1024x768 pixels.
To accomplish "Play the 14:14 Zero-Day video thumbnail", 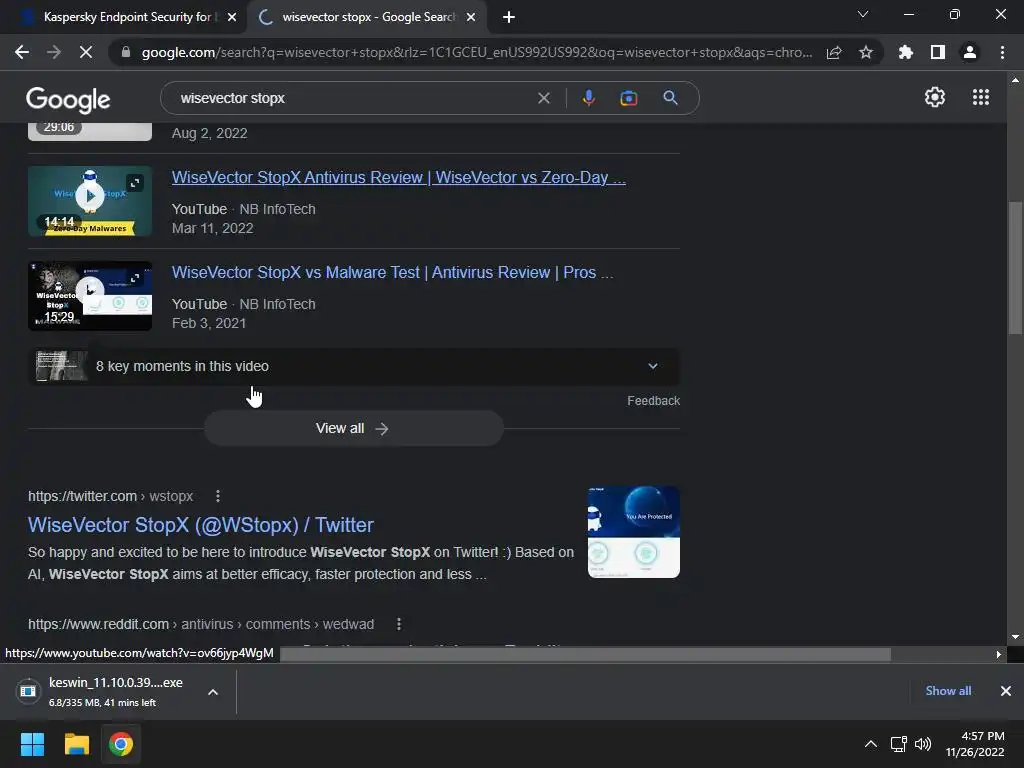I will pos(90,201).
